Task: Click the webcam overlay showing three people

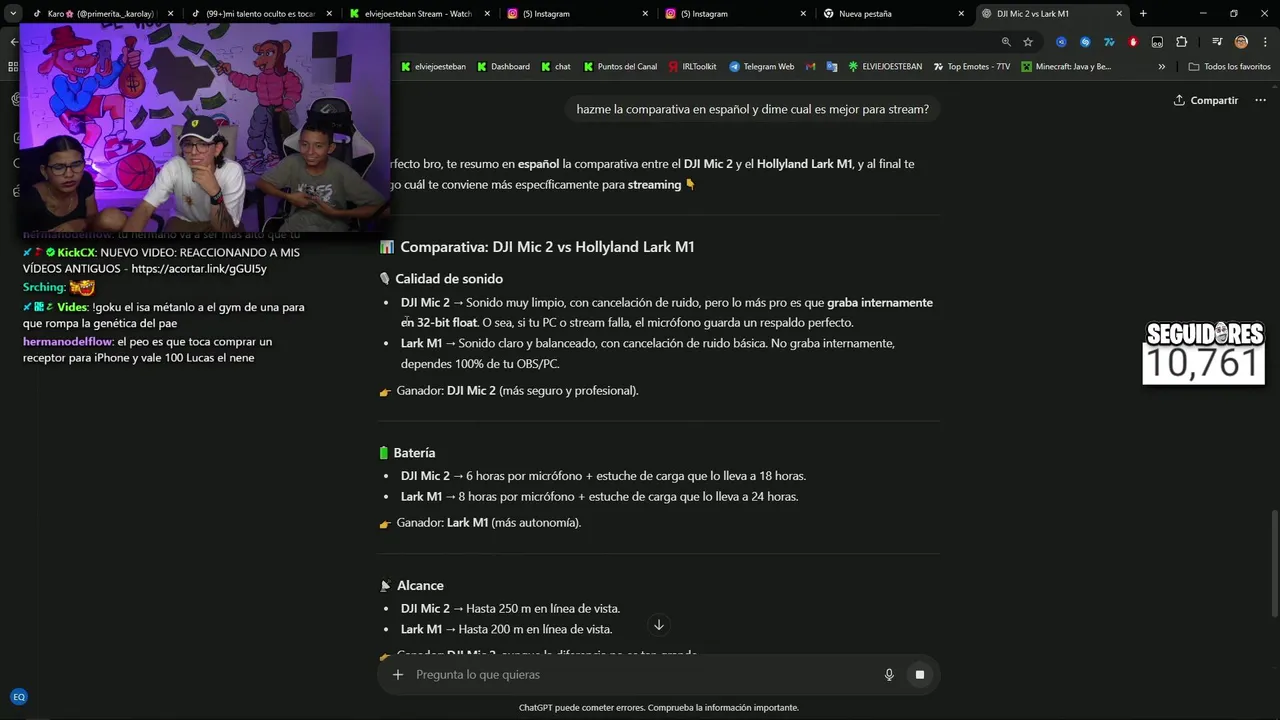Action: coord(205,127)
